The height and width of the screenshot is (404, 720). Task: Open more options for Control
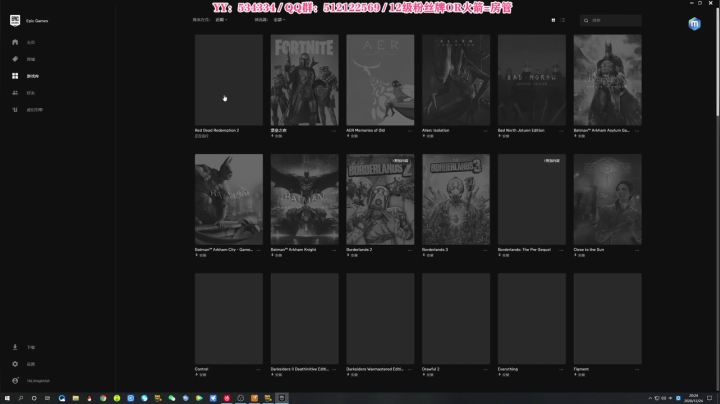(258, 370)
